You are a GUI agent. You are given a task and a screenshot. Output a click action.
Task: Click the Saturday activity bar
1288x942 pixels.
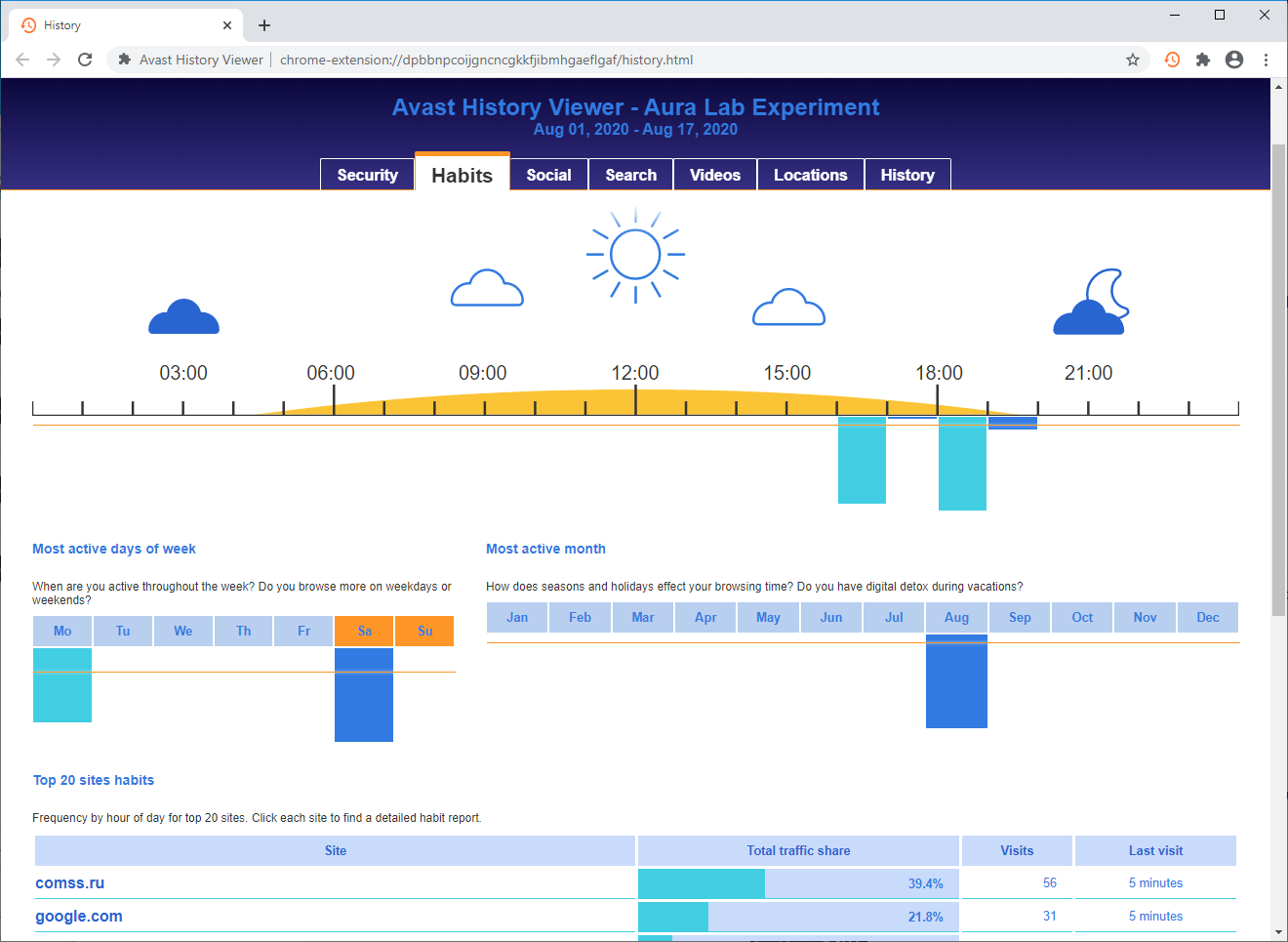click(364, 695)
